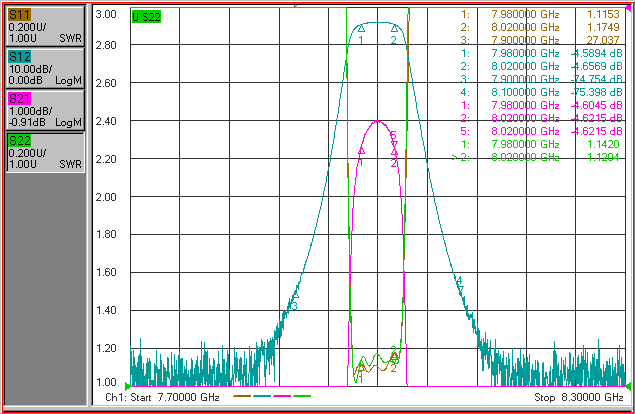
Task: Click the Stop 8.30000 GHz frequency field
Action: click(x=578, y=397)
